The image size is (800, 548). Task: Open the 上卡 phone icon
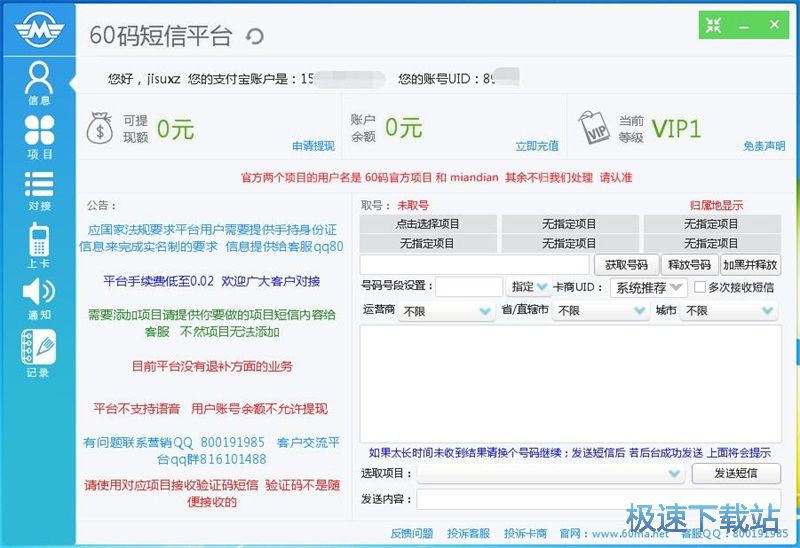click(x=38, y=246)
